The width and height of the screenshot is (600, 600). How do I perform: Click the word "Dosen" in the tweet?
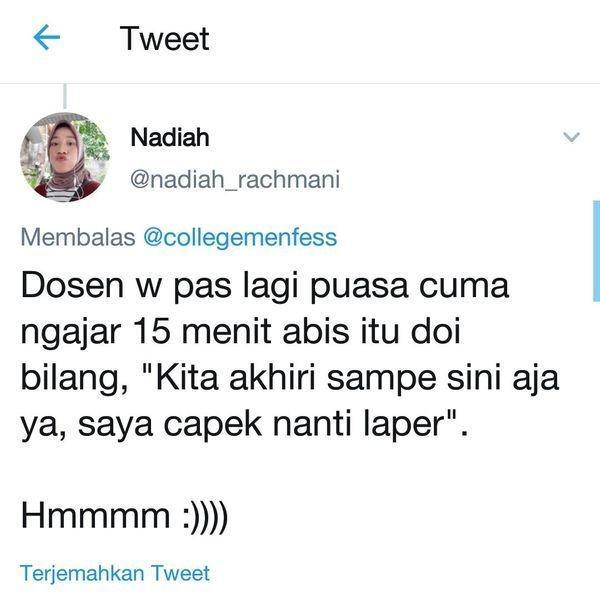72,285
